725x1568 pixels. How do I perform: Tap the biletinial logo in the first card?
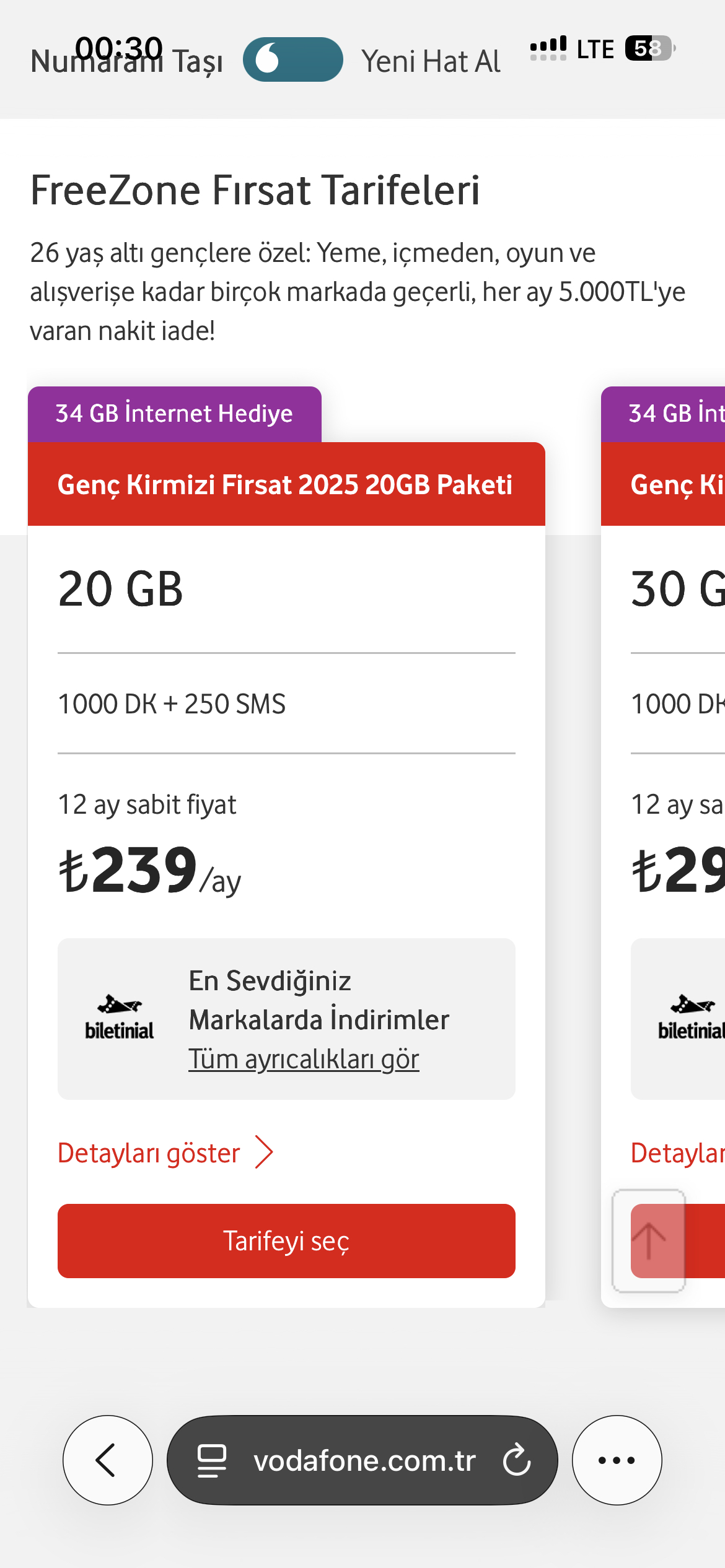tap(119, 1019)
